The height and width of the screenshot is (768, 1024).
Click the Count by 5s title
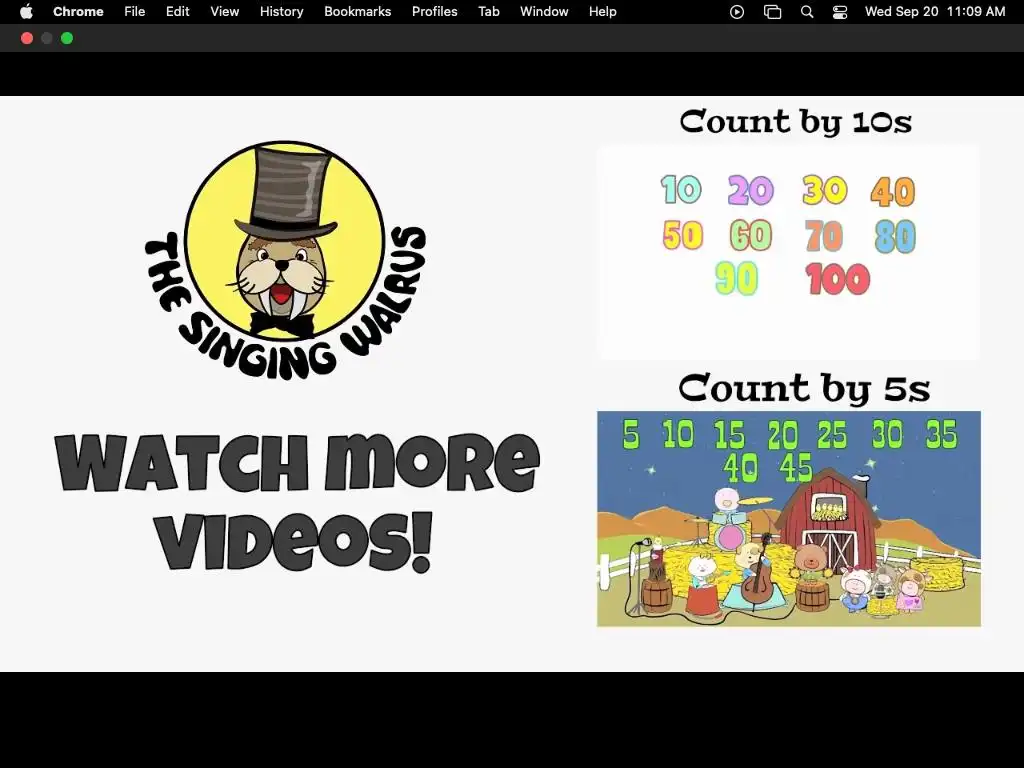coord(803,388)
